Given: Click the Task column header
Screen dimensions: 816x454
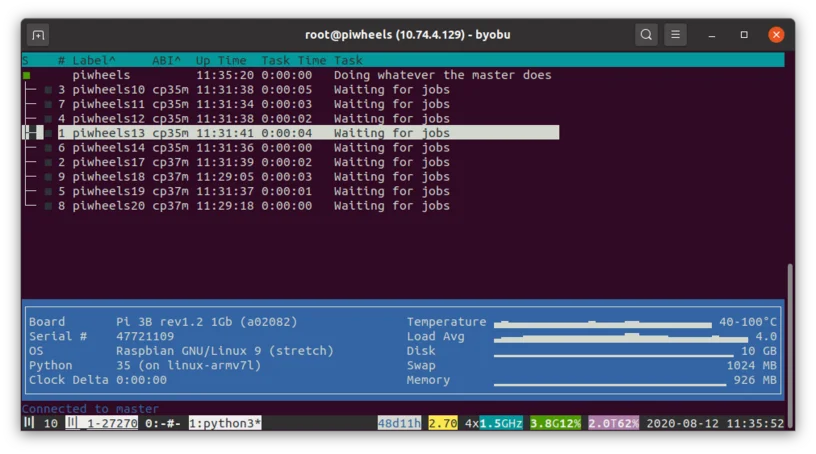Looking at the screenshot, I should (348, 60).
